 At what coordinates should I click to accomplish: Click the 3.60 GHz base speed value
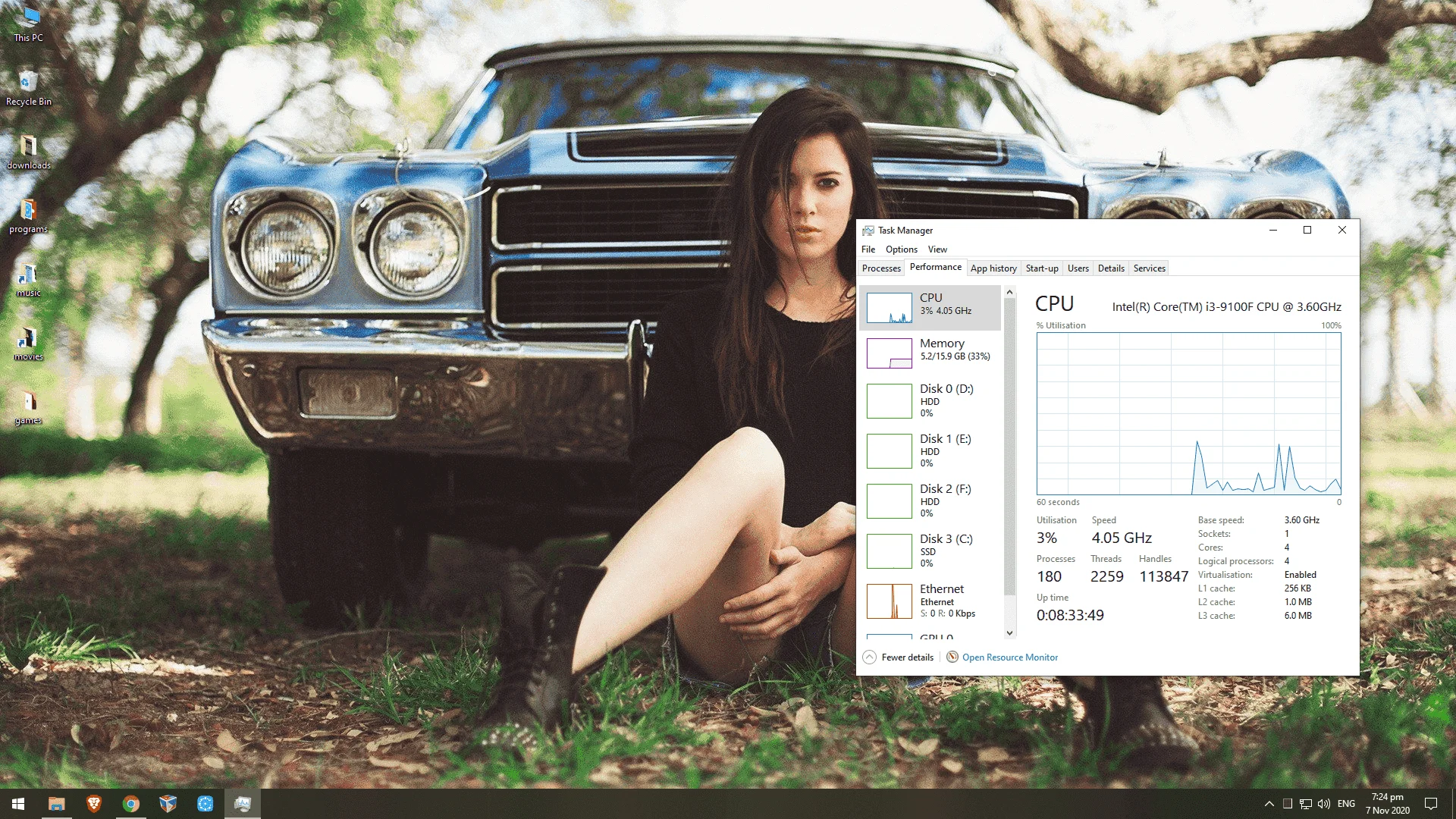click(1301, 520)
